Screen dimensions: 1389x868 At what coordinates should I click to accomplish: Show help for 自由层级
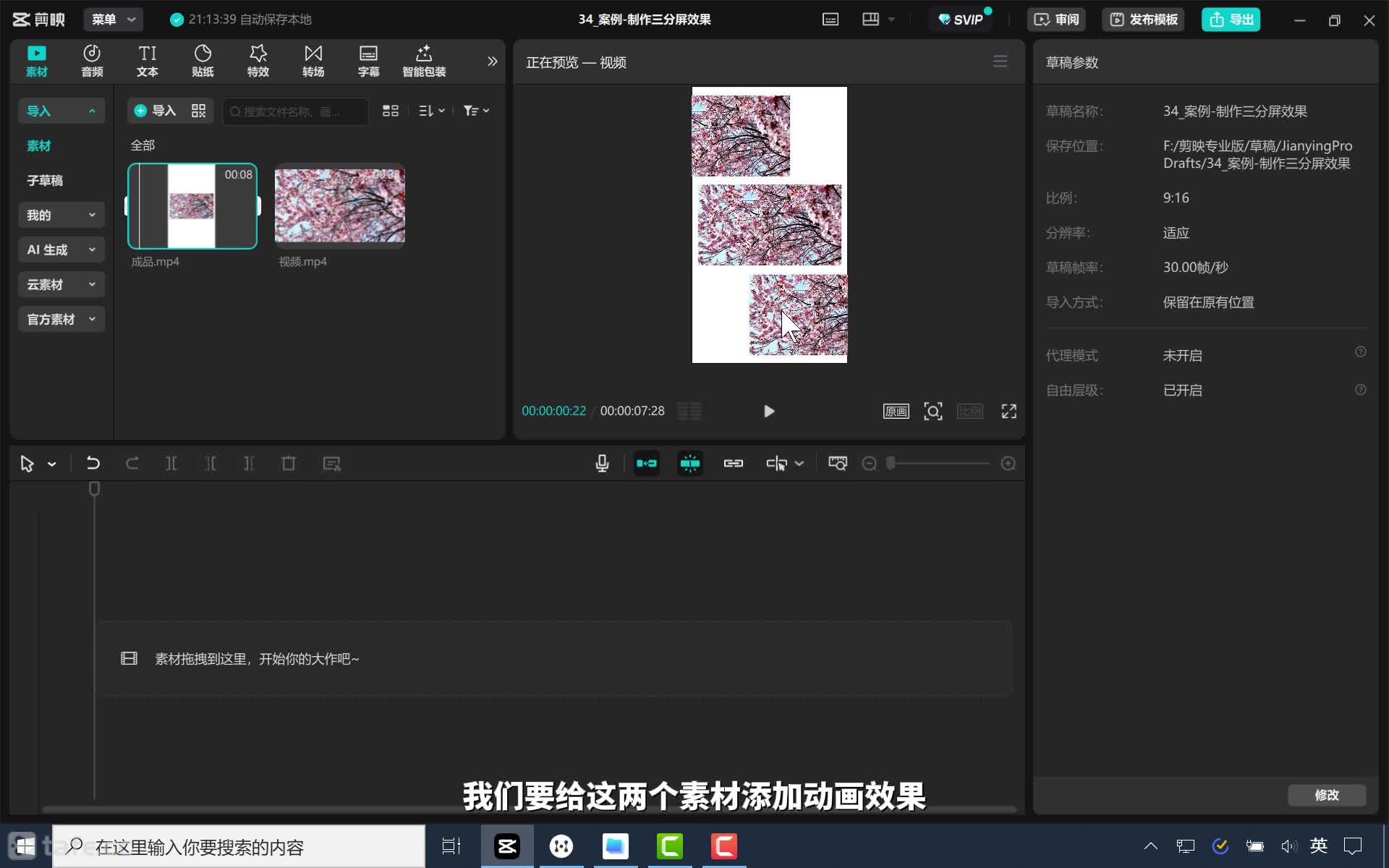coord(1361,390)
